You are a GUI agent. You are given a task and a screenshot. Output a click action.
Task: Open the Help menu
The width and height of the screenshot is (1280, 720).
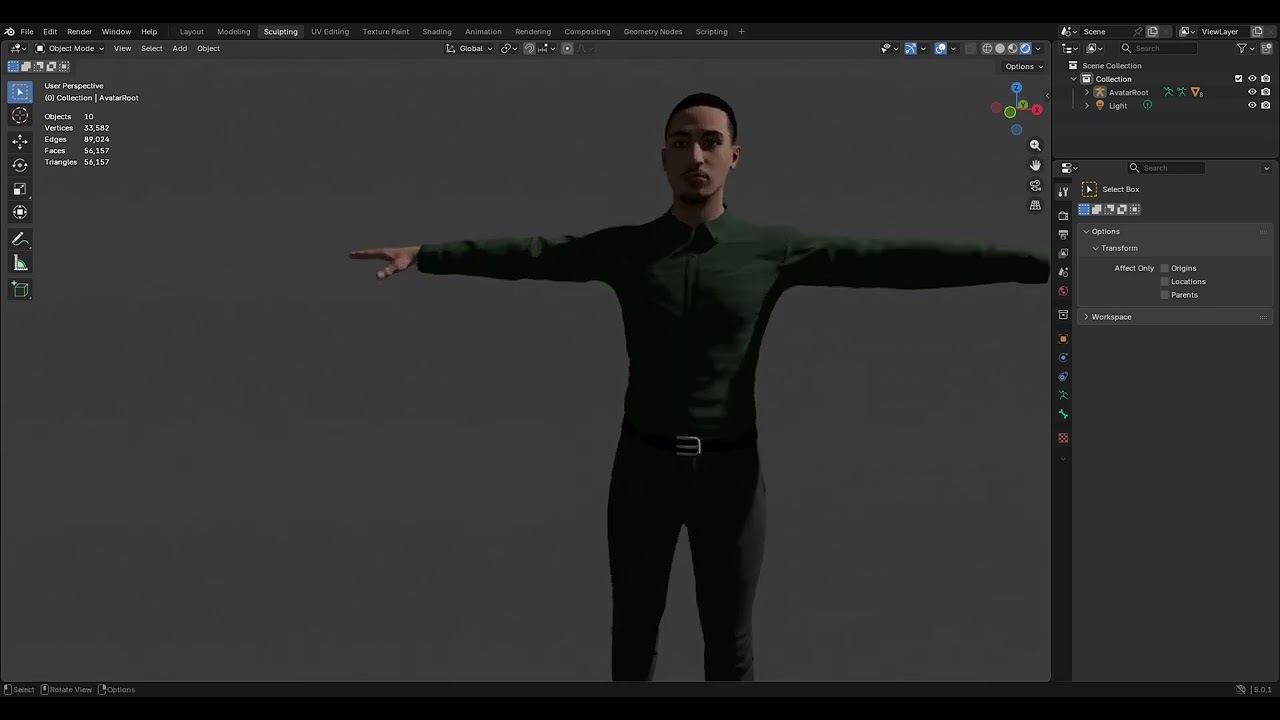coord(149,32)
